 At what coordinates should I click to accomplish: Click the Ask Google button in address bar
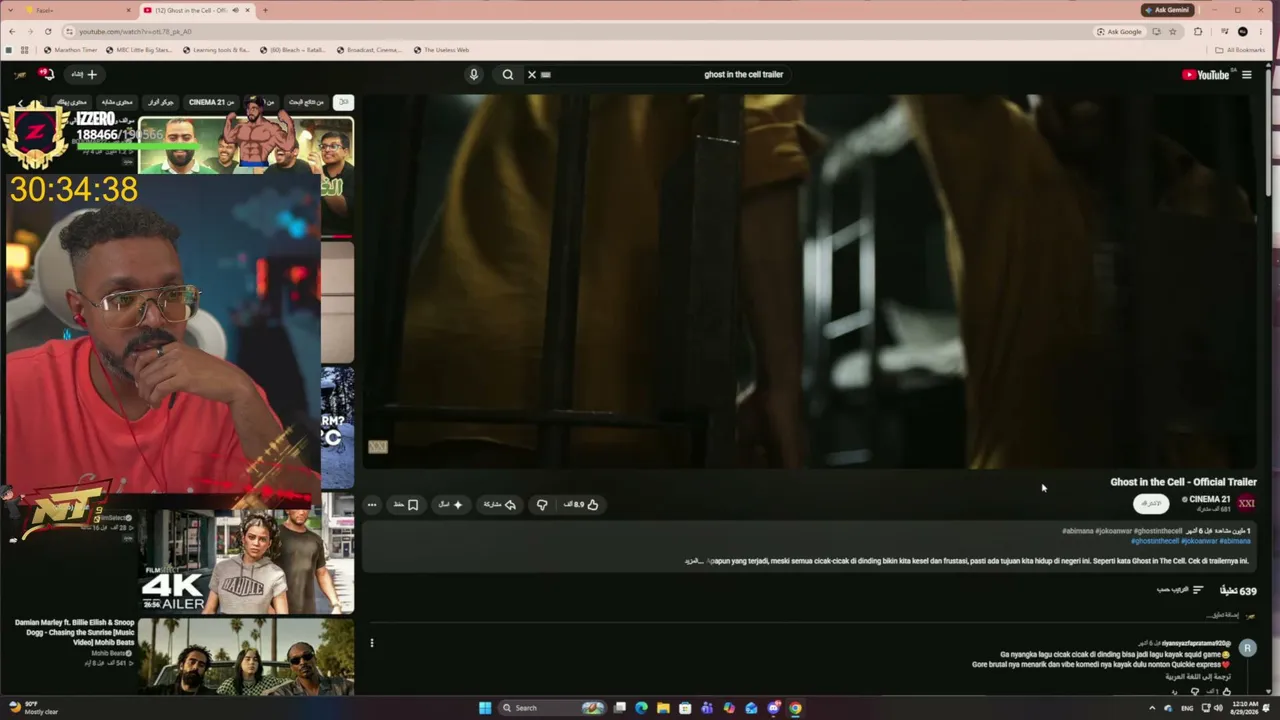(1119, 31)
